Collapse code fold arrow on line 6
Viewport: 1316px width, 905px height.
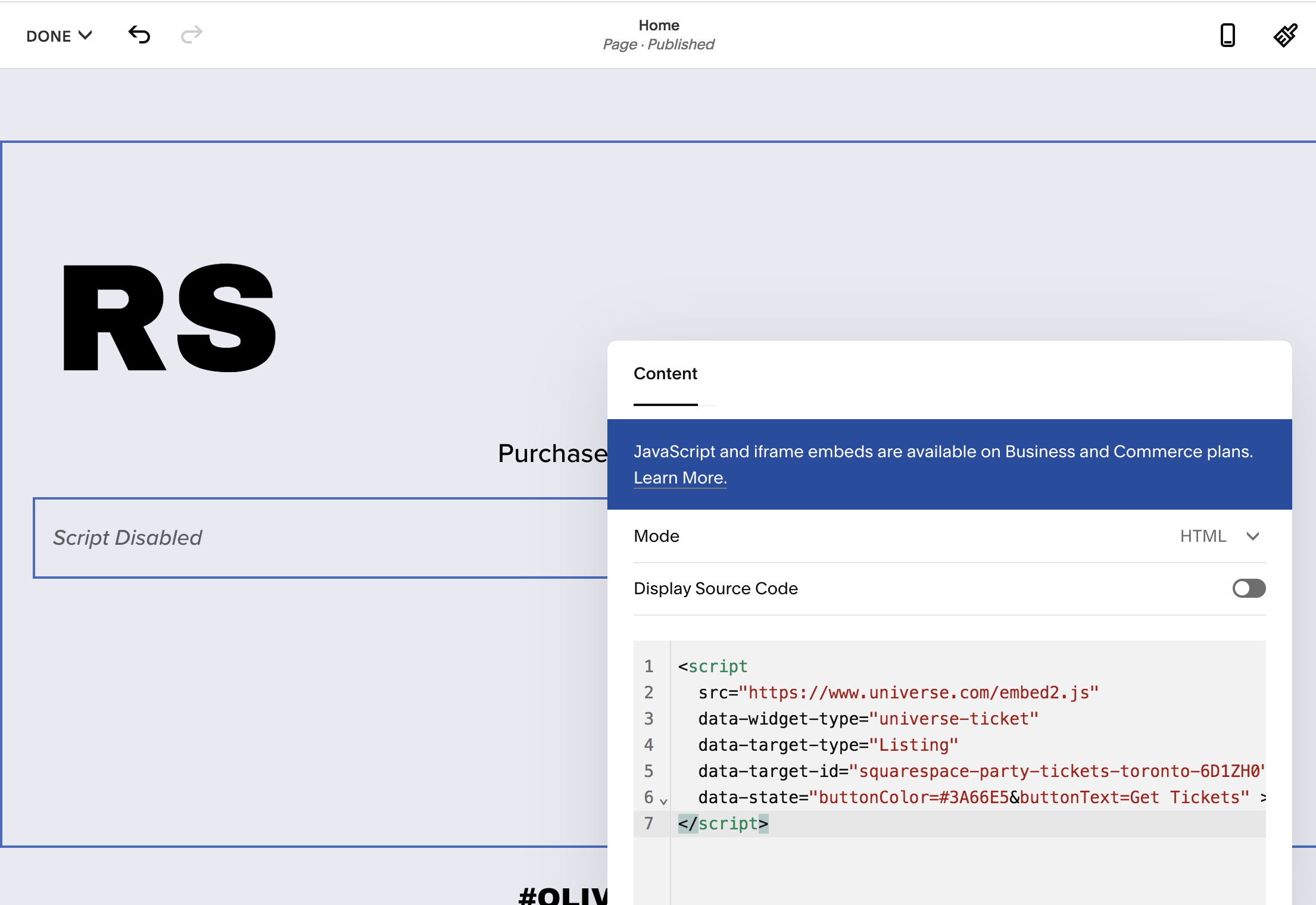(663, 801)
